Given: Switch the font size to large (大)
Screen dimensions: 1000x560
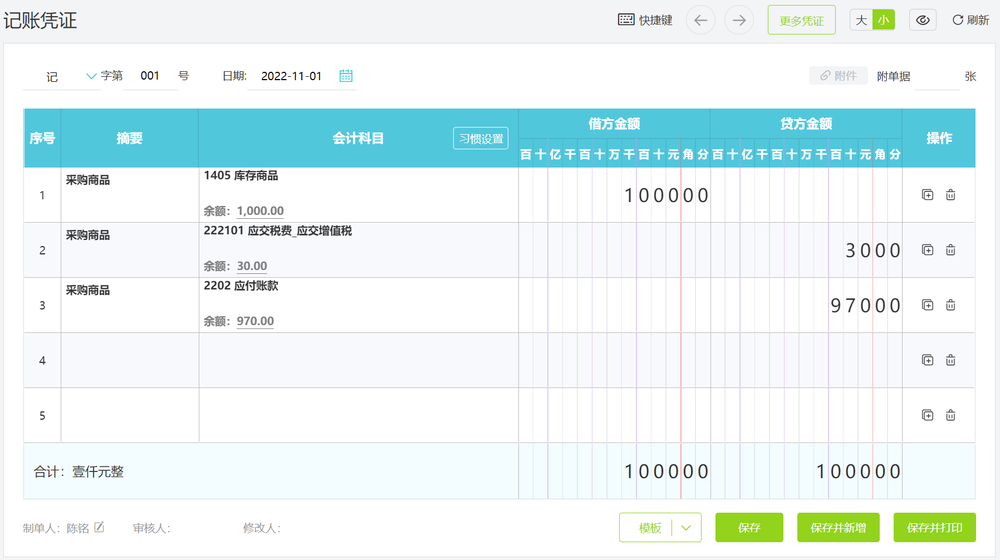Looking at the screenshot, I should (x=861, y=20).
